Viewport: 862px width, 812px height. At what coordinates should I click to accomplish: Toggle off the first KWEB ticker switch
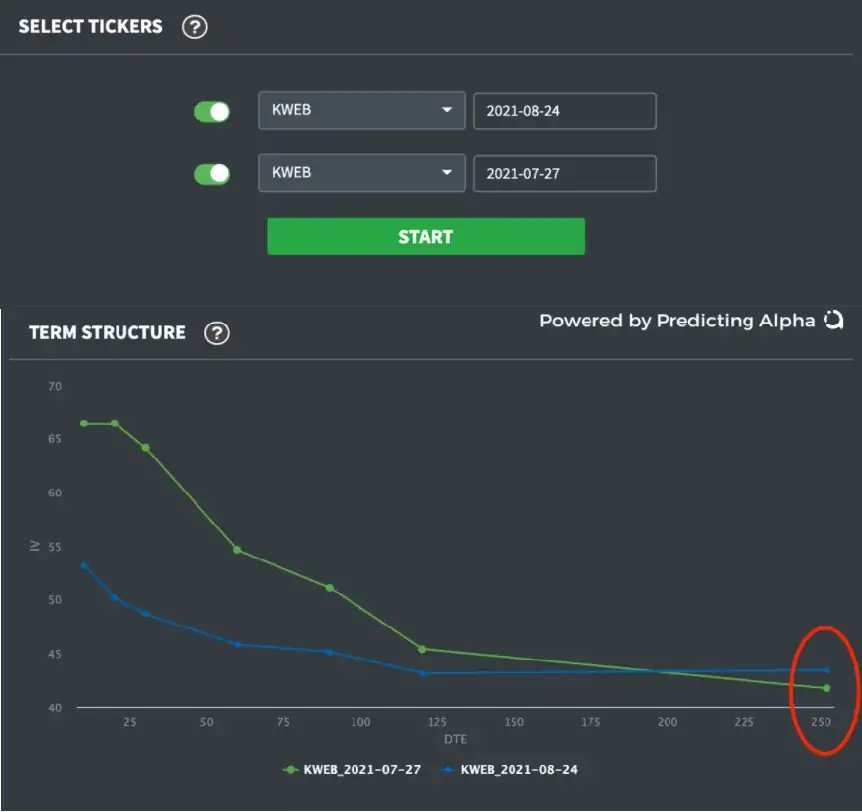point(212,112)
